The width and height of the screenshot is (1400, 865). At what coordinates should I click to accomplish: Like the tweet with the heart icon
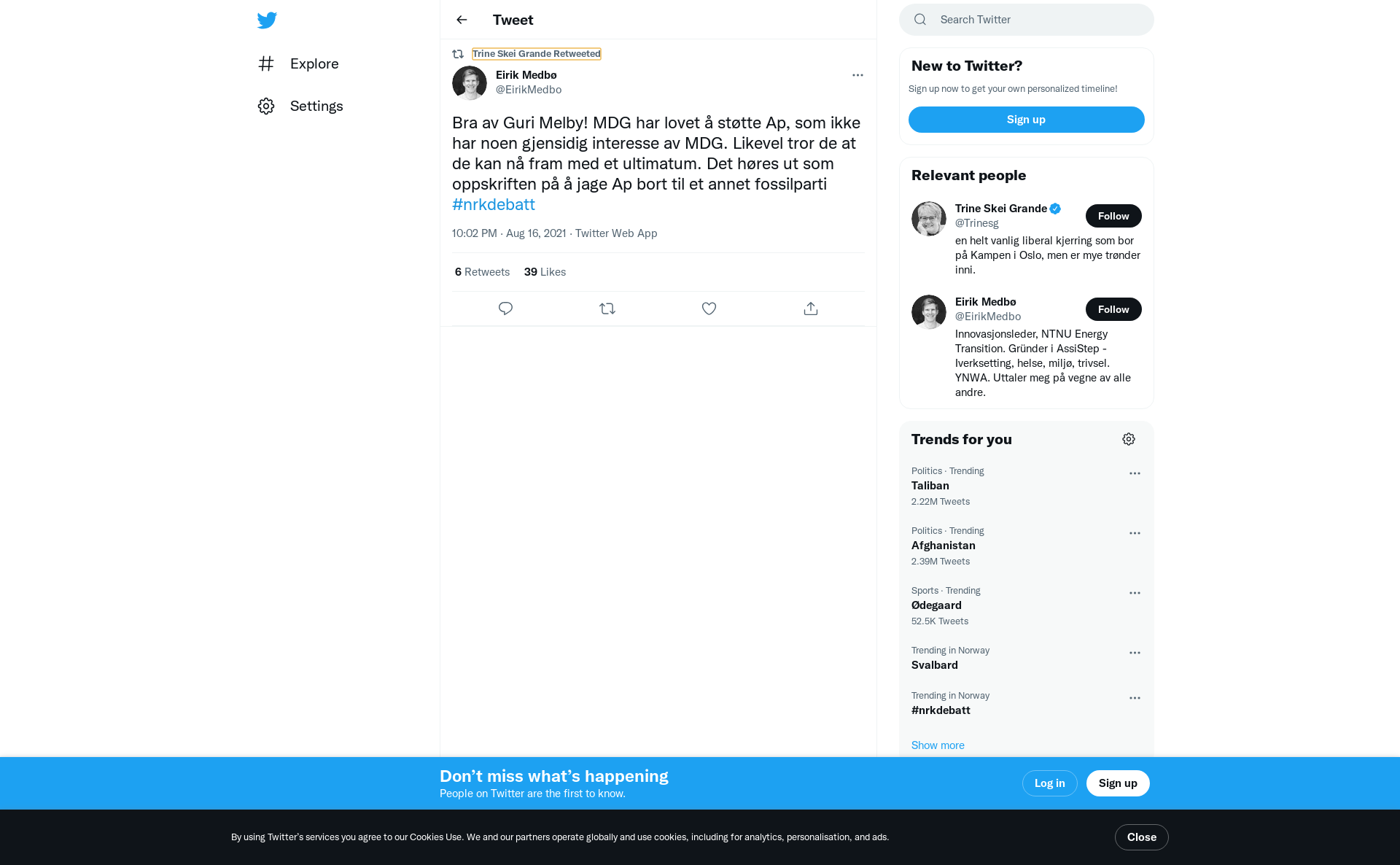coord(709,309)
